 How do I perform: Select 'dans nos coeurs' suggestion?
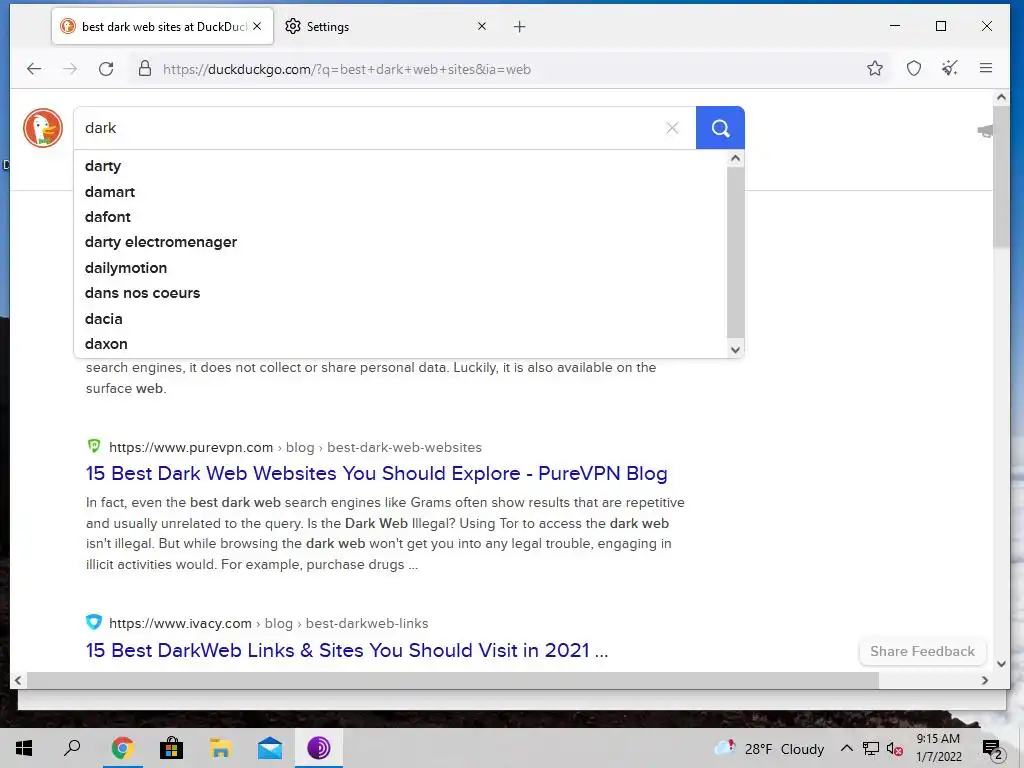(142, 293)
